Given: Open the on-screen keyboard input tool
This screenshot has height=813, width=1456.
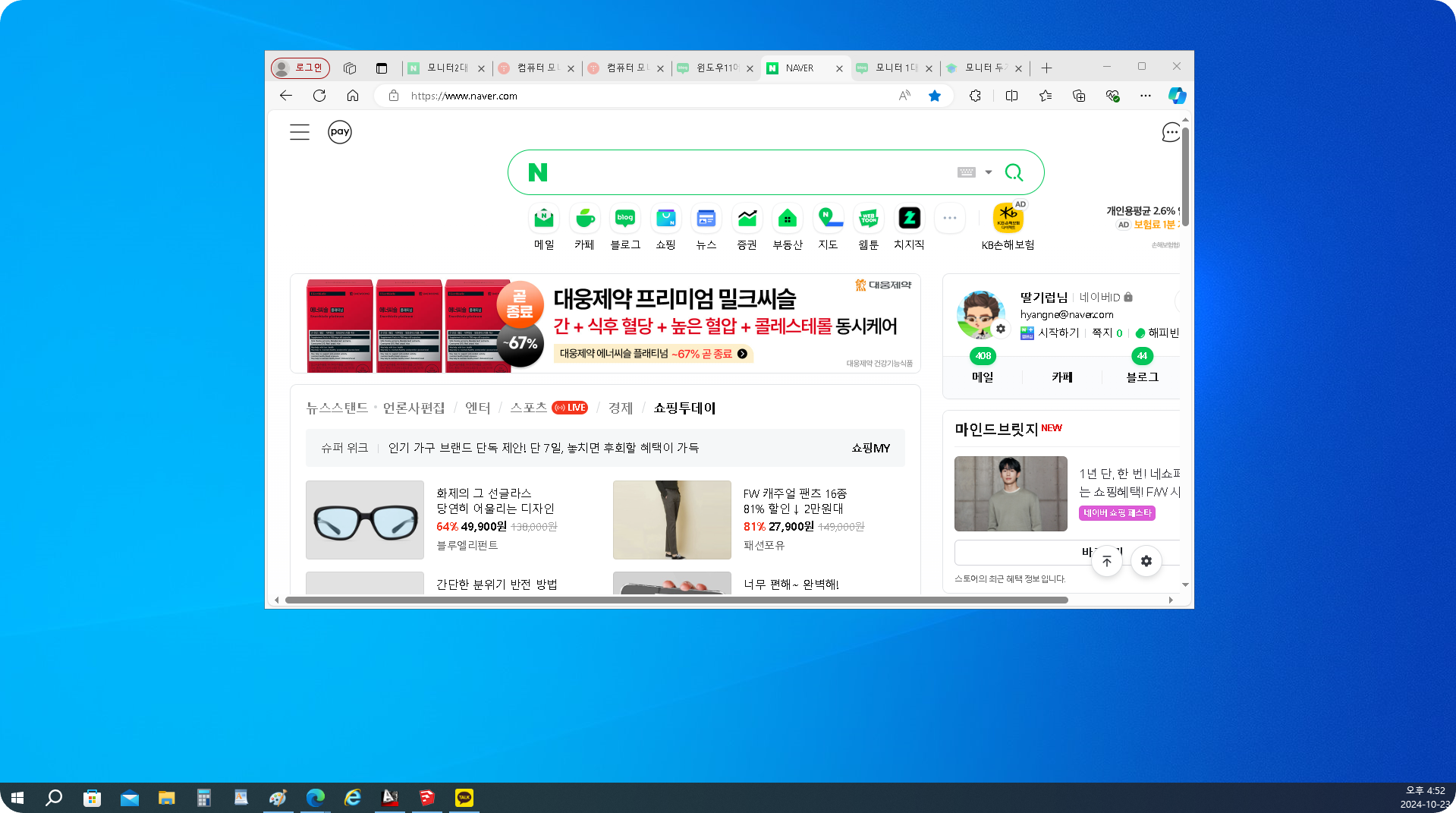Looking at the screenshot, I should tap(966, 172).
